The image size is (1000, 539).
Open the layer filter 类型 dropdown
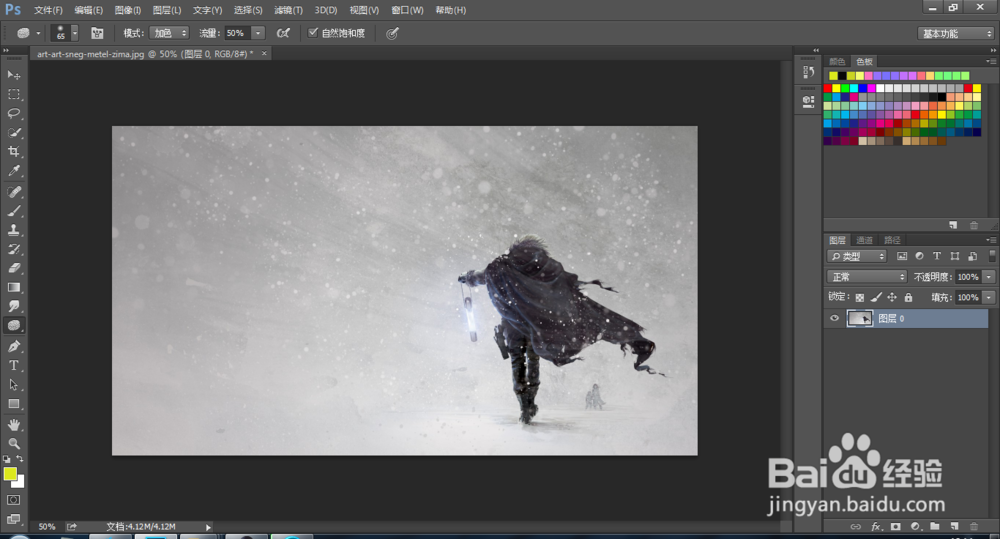pyautogui.click(x=857, y=256)
